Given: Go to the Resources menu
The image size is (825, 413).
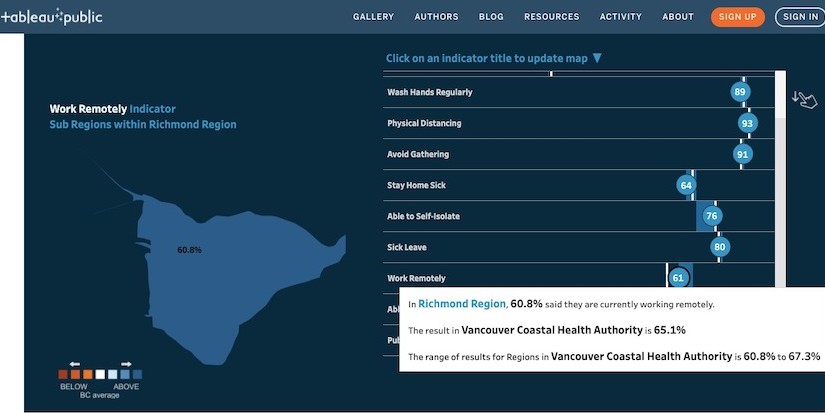Looking at the screenshot, I should click(x=551, y=17).
